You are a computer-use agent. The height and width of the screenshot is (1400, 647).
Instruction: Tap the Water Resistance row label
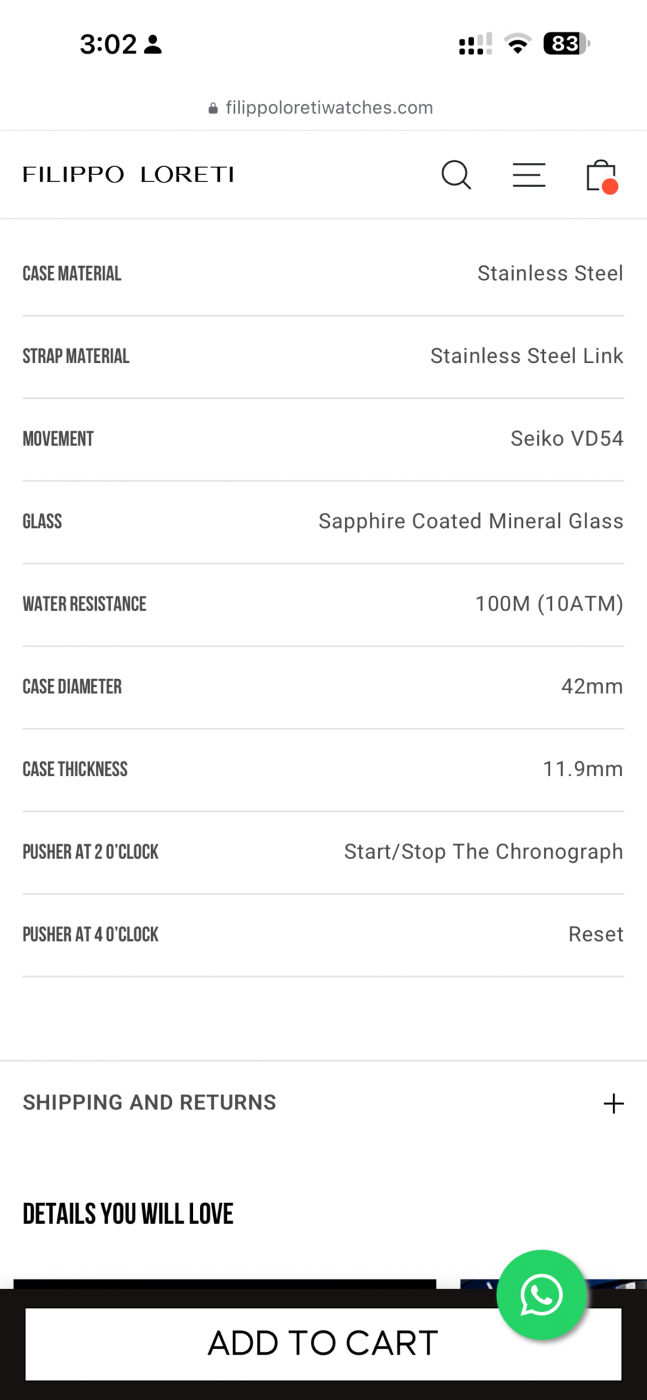84,604
